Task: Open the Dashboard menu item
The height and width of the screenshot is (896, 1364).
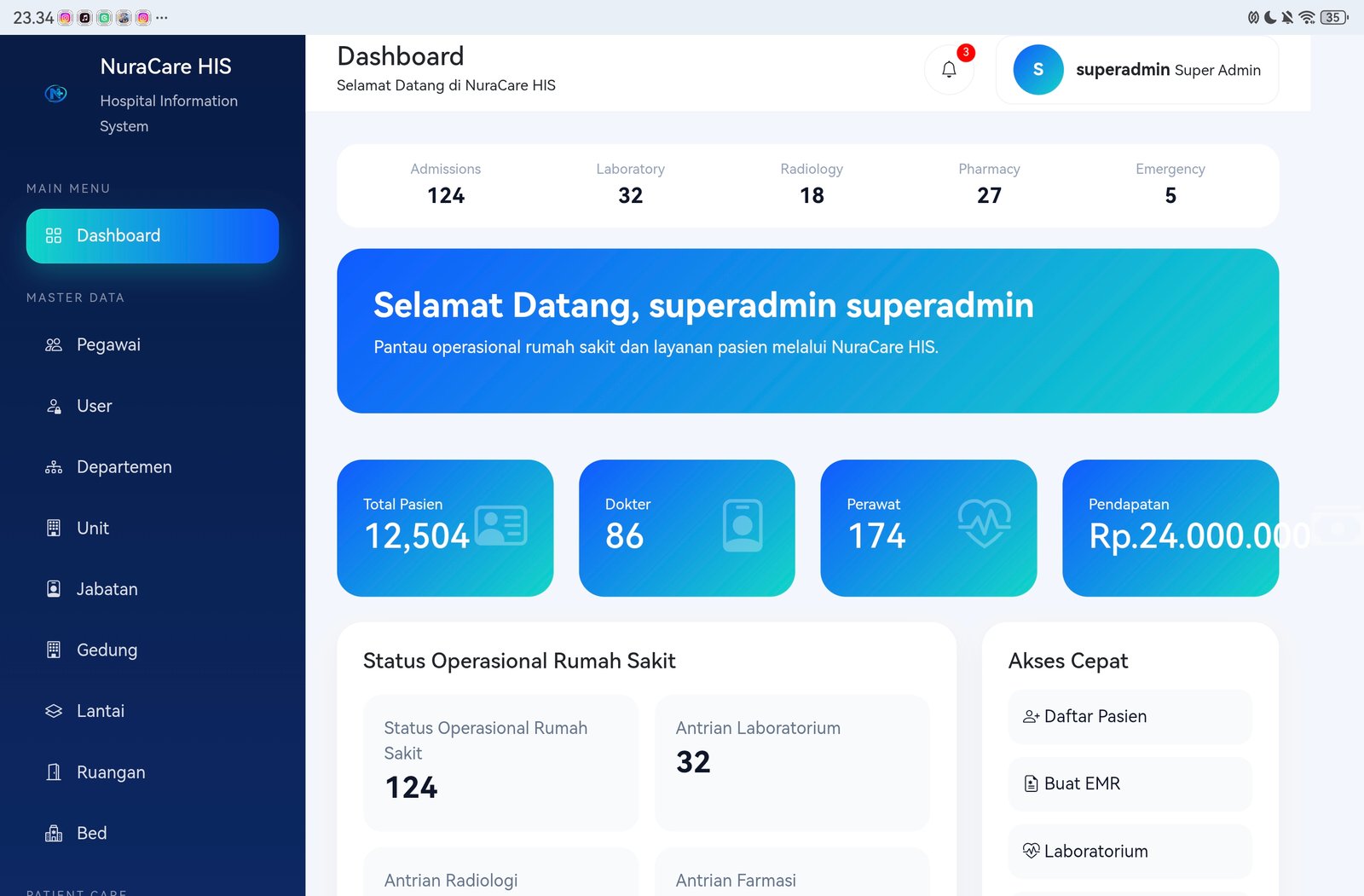Action: coord(153,236)
